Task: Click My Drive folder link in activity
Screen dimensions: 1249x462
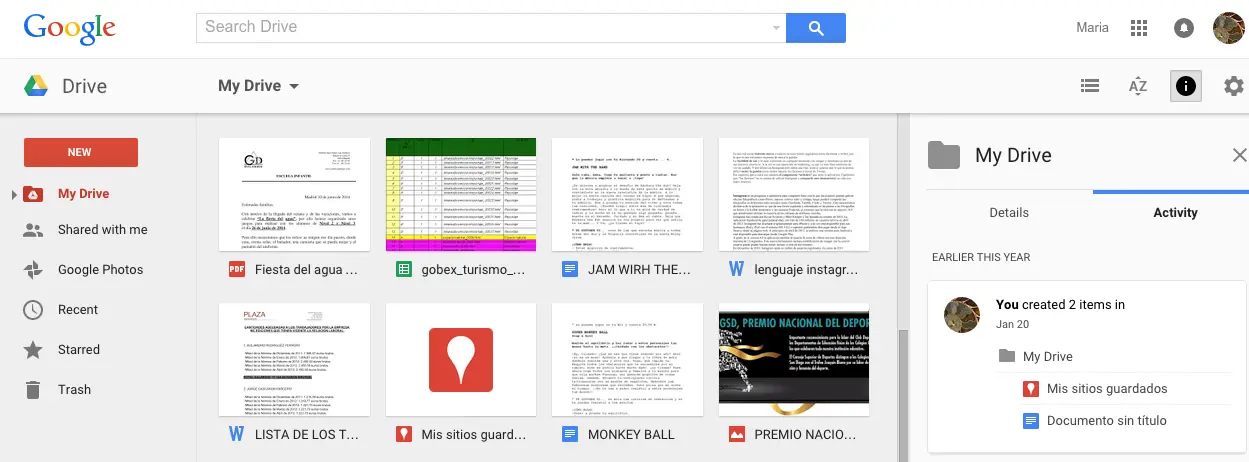Action: (1046, 356)
